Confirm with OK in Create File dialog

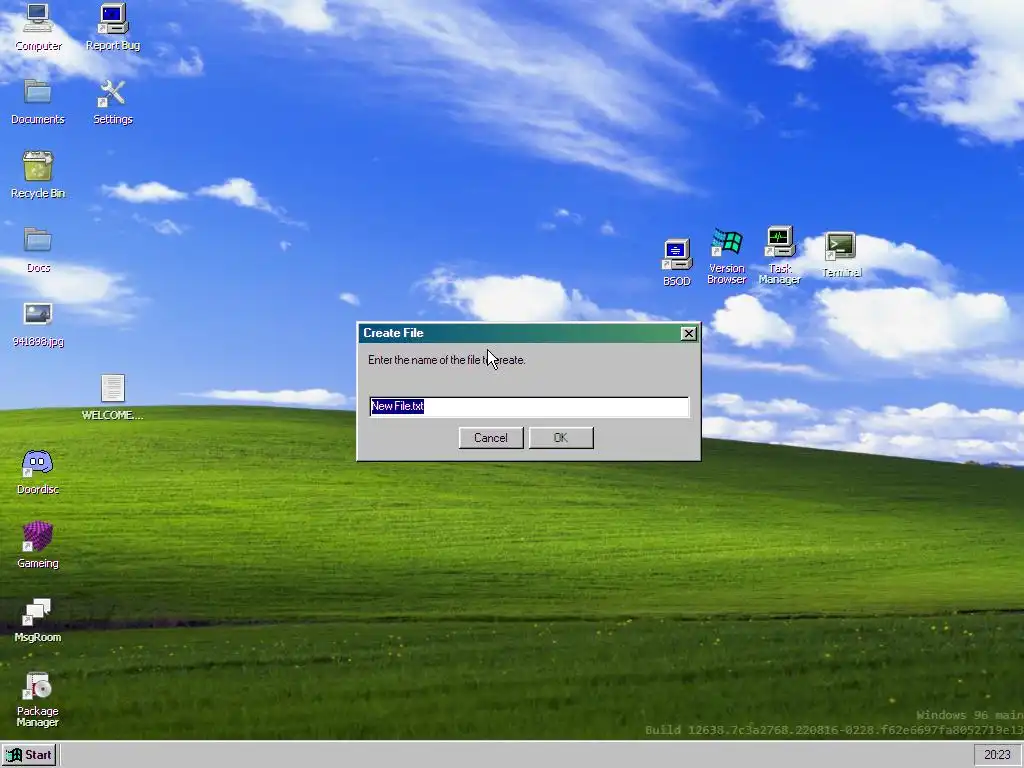[x=561, y=438]
